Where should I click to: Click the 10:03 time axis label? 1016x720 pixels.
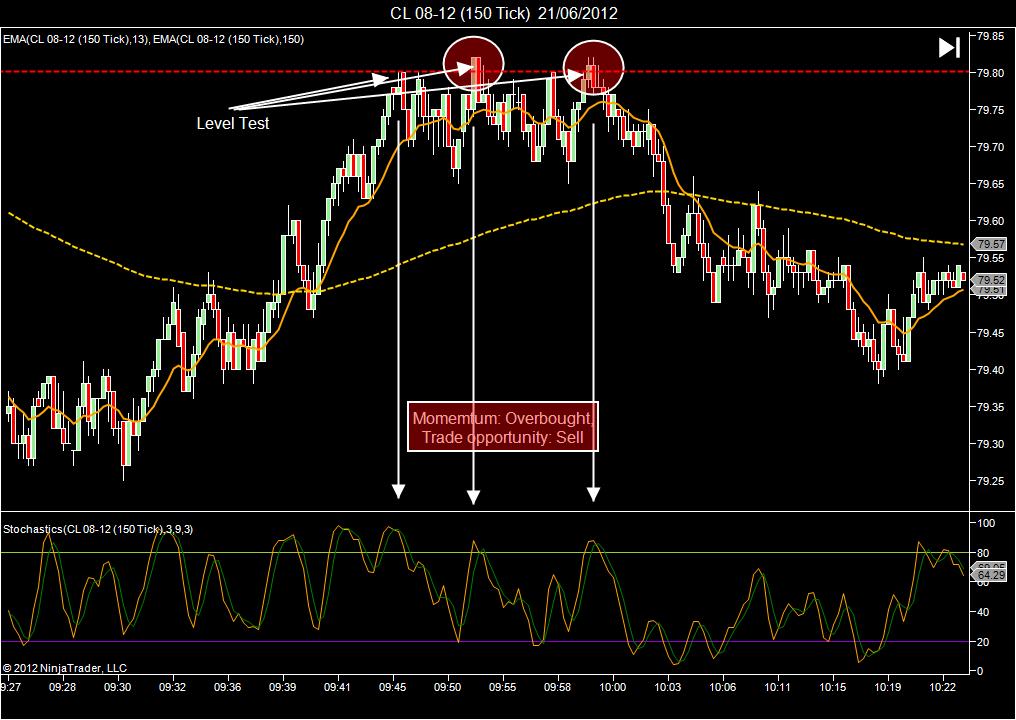(667, 687)
